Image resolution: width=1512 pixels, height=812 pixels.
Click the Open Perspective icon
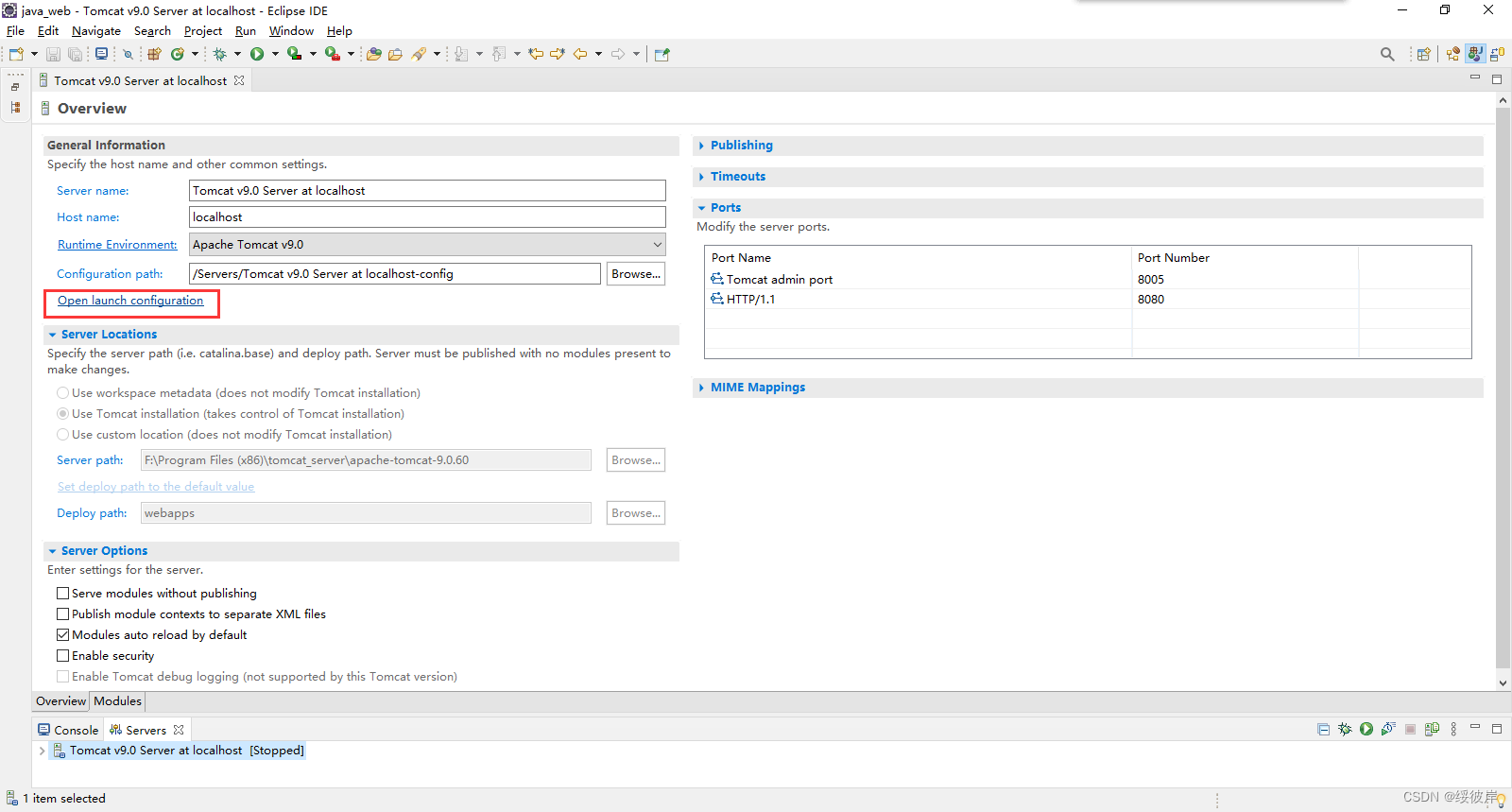[x=1423, y=54]
